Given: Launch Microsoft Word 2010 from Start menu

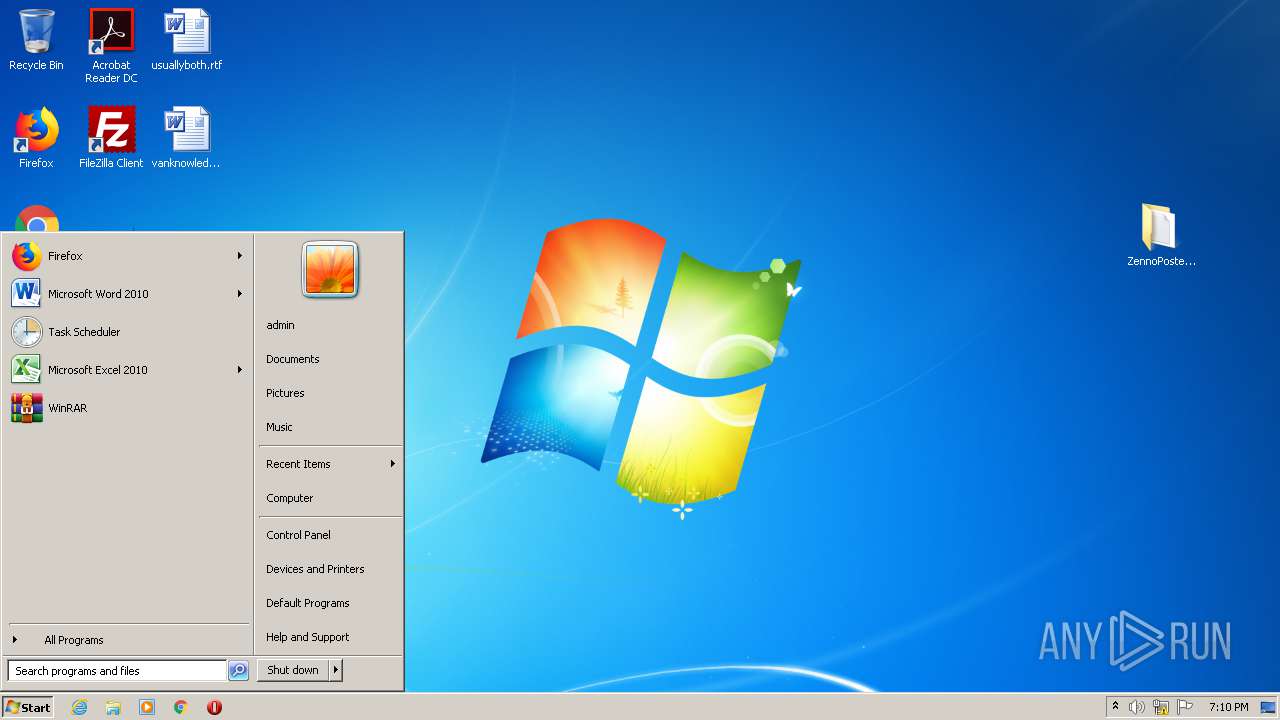Looking at the screenshot, I should [128, 294].
